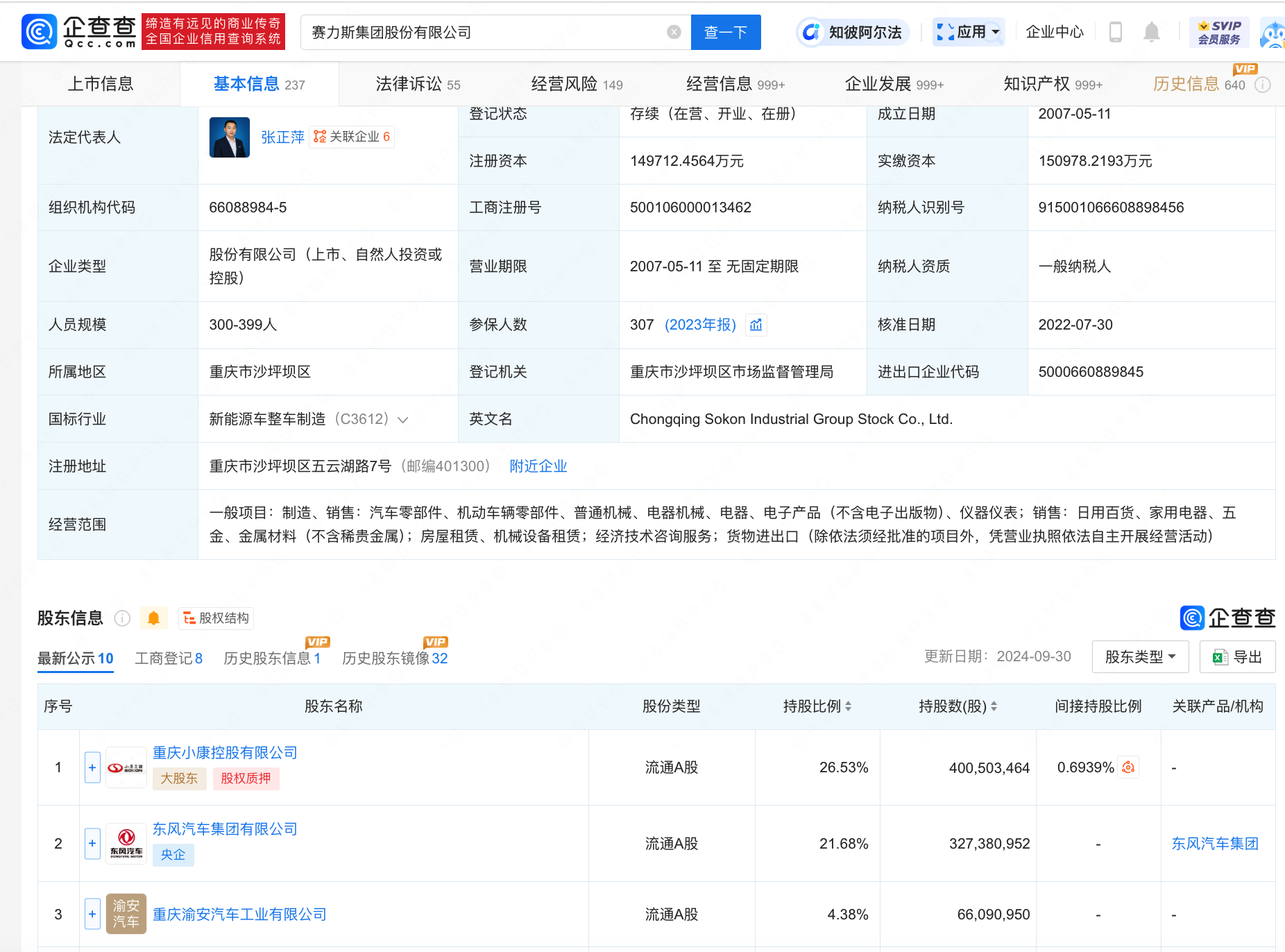Viewport: 1285px width, 952px height.
Task: Open the notifications bell in header
Action: (x=1151, y=32)
